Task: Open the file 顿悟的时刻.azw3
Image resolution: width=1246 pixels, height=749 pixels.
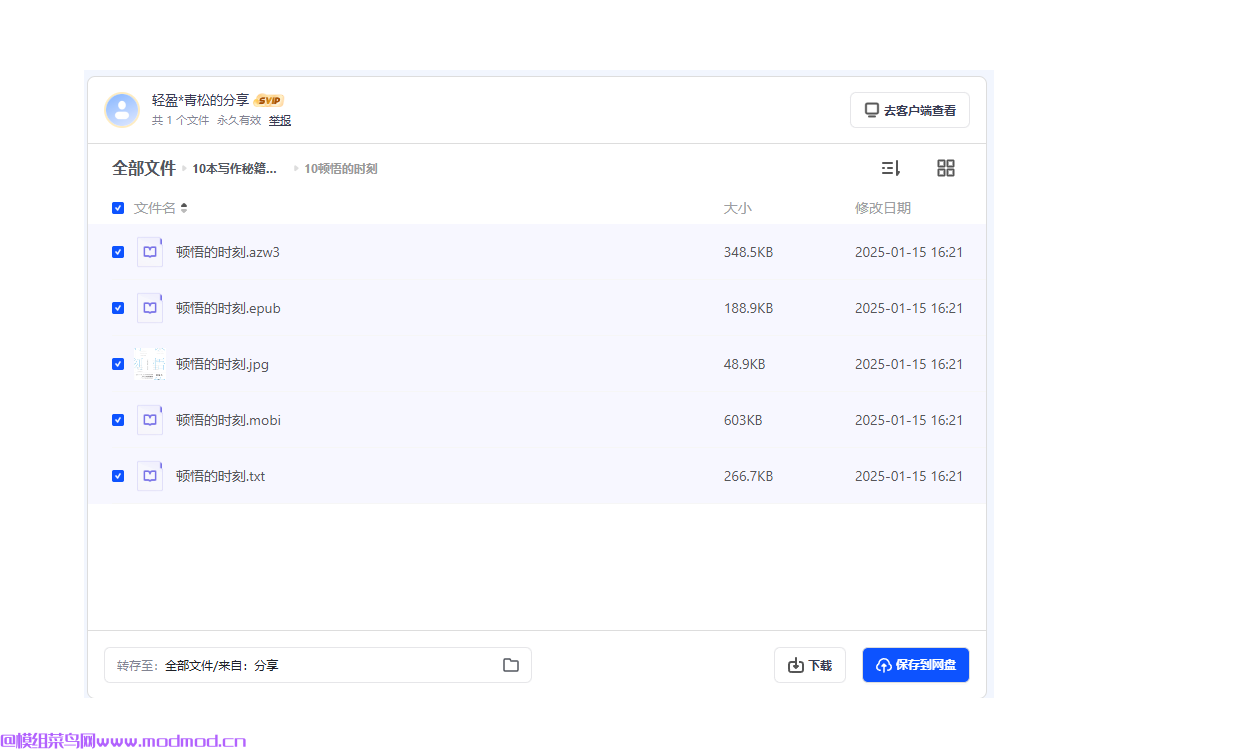Action: click(x=228, y=252)
